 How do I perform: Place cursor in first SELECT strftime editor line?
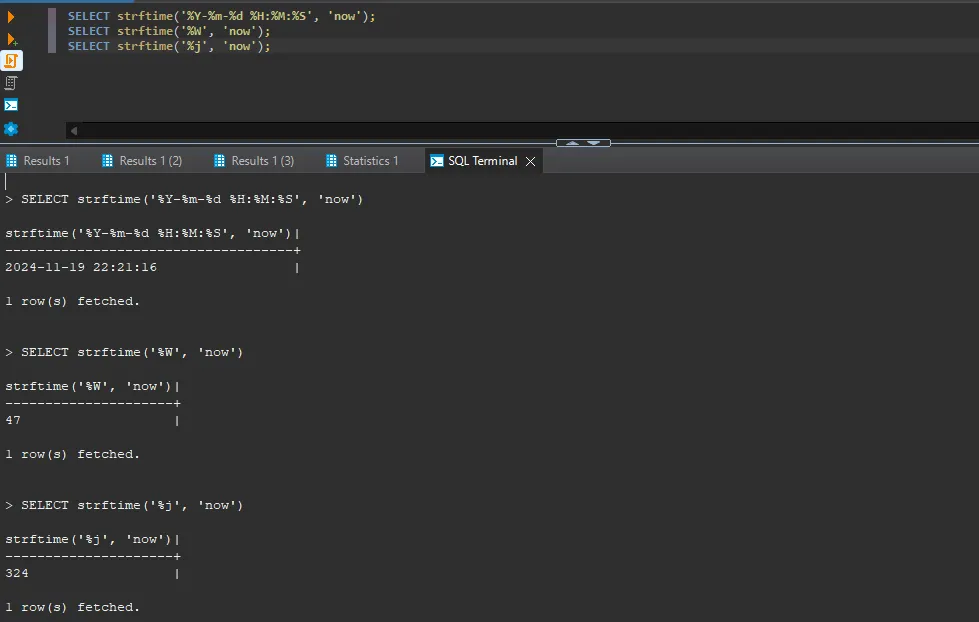[x=222, y=16]
